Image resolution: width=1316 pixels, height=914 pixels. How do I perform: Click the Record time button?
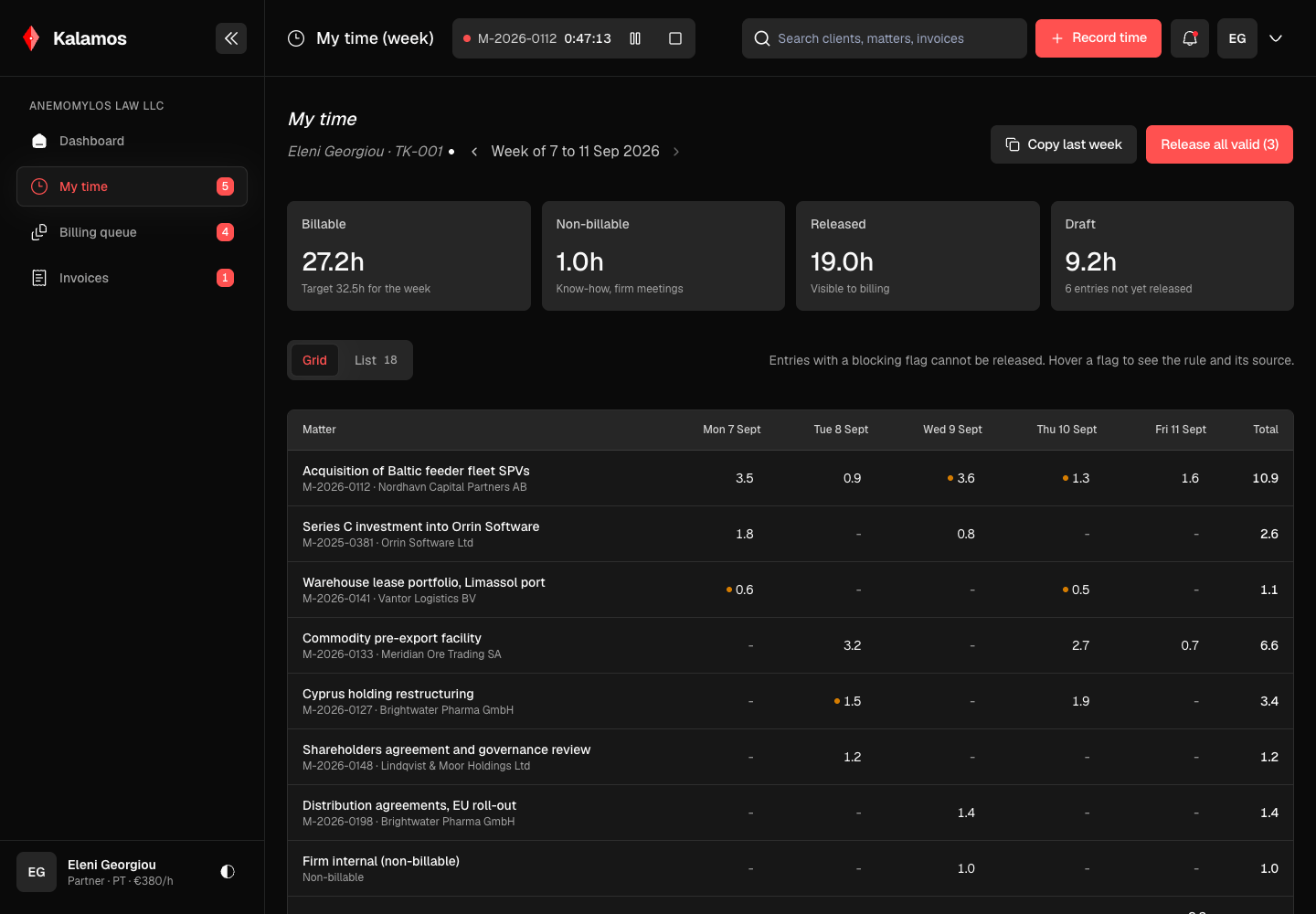point(1098,38)
